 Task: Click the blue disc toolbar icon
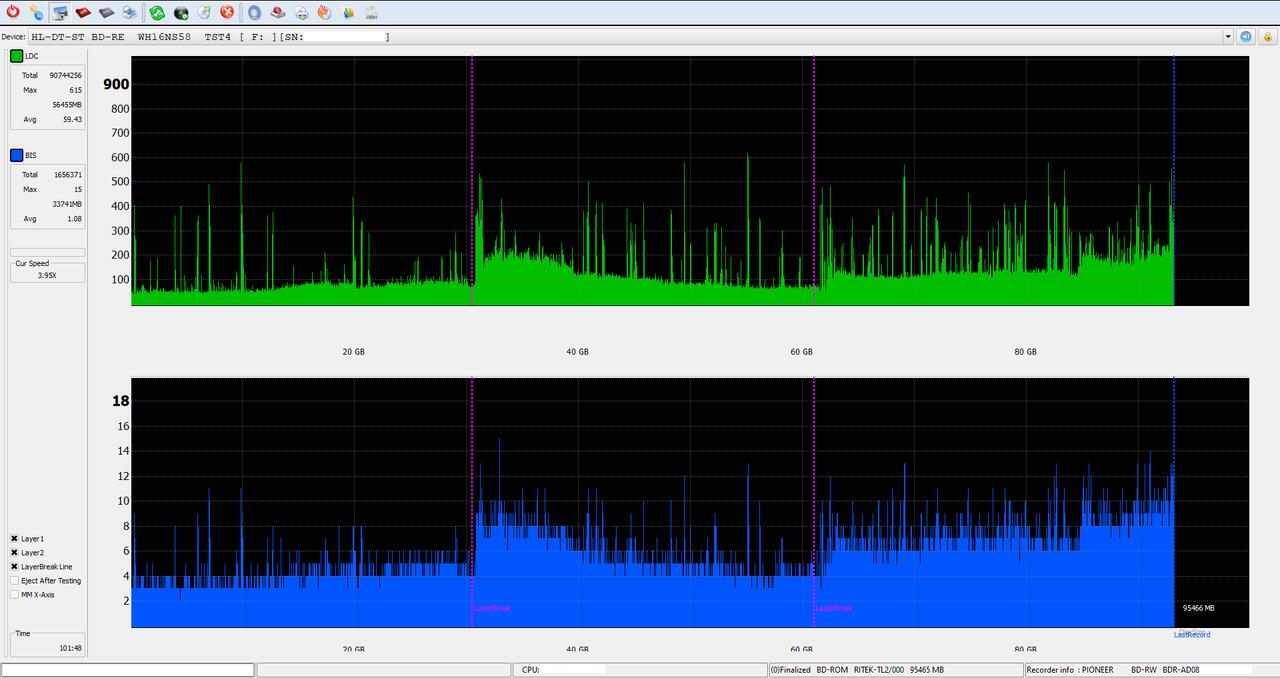coord(254,12)
